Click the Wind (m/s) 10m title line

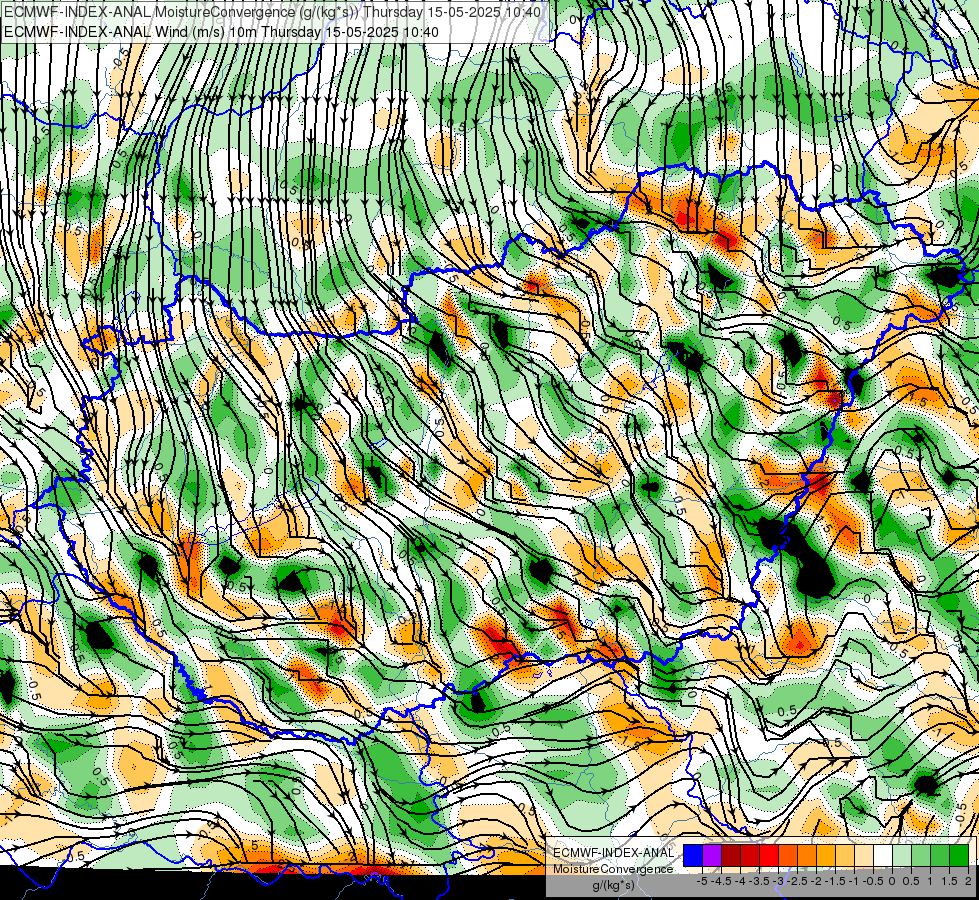coord(221,32)
